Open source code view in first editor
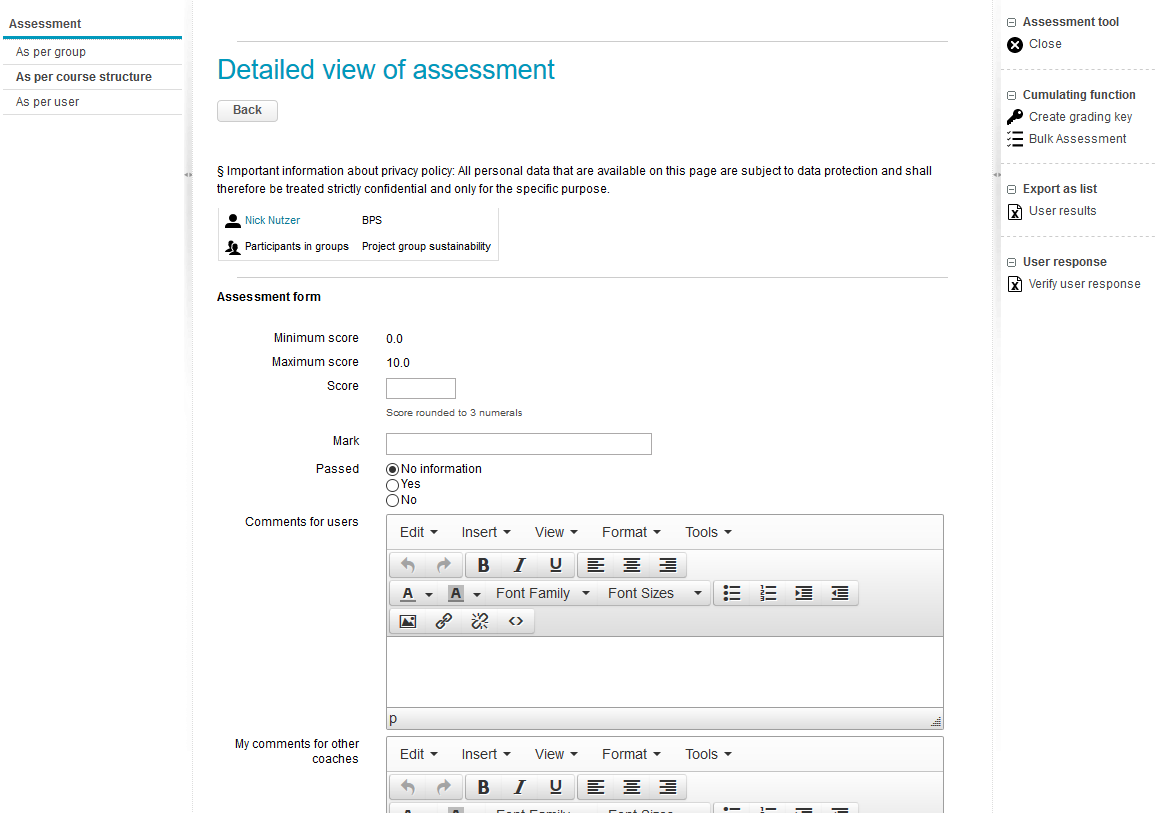 (516, 622)
